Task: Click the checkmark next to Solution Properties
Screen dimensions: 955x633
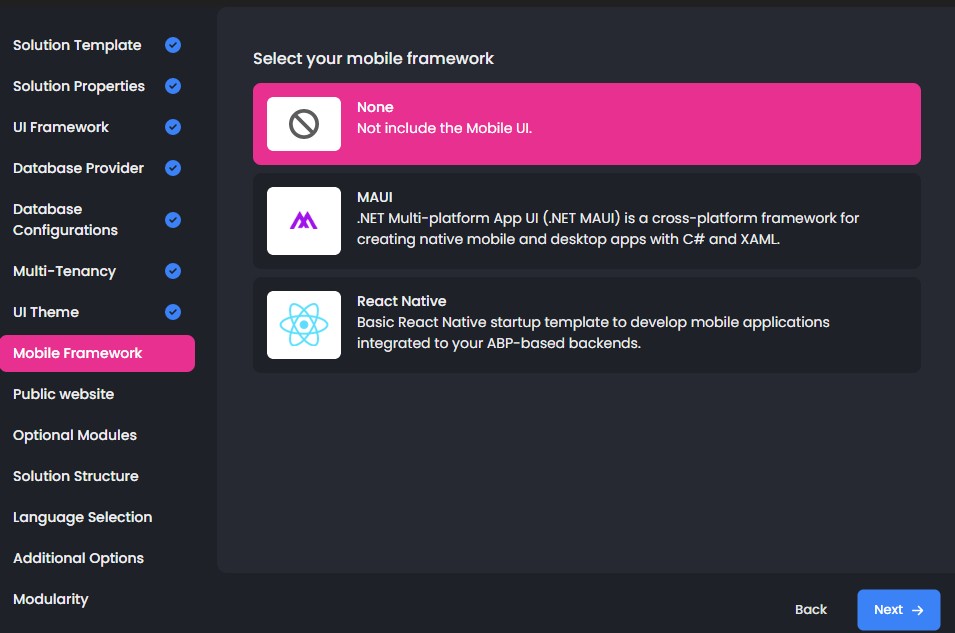Action: pyautogui.click(x=173, y=86)
